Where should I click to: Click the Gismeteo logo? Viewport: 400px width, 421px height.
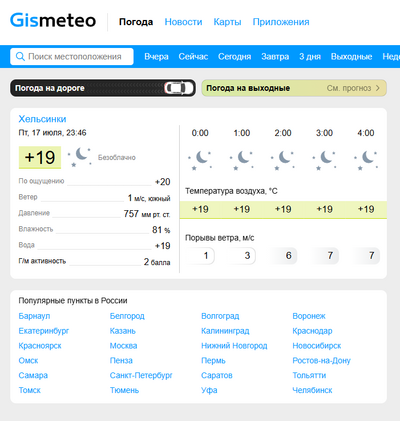click(53, 21)
